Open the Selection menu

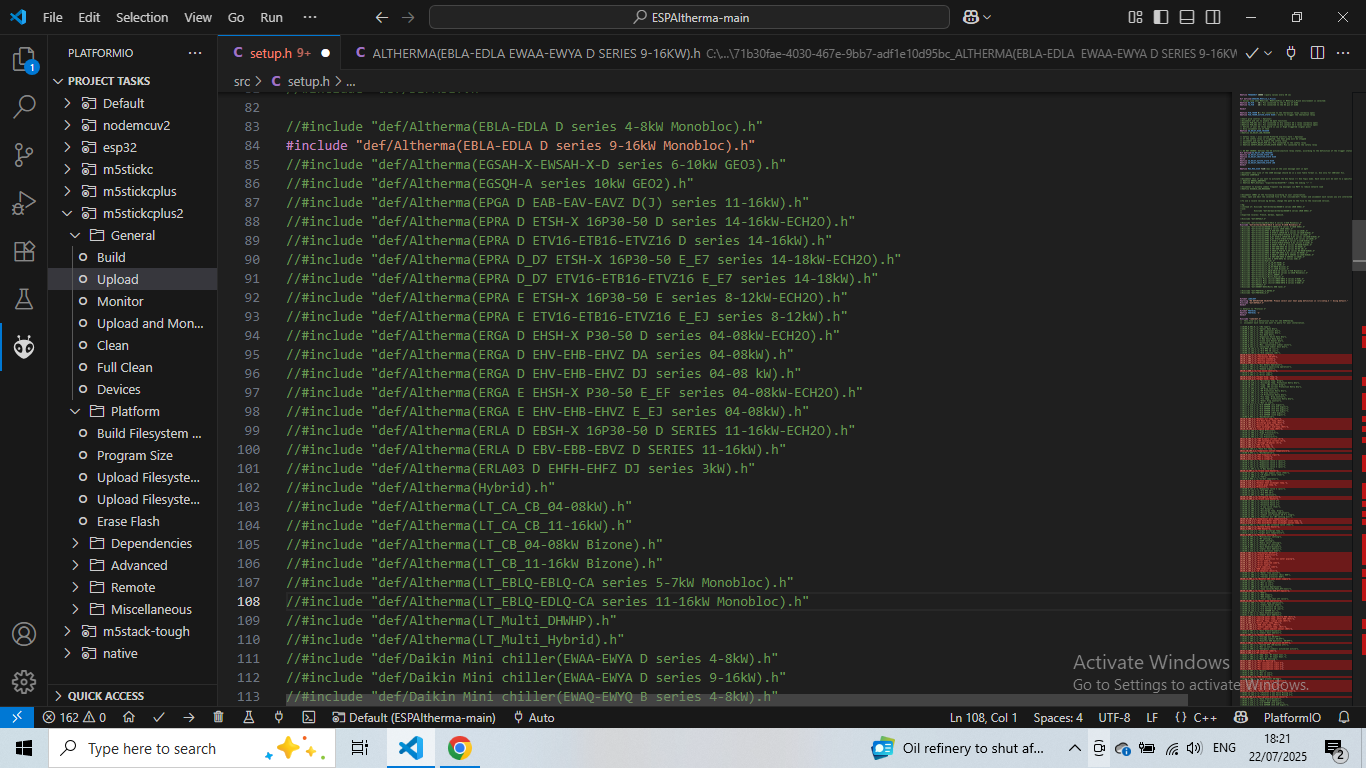[142, 17]
